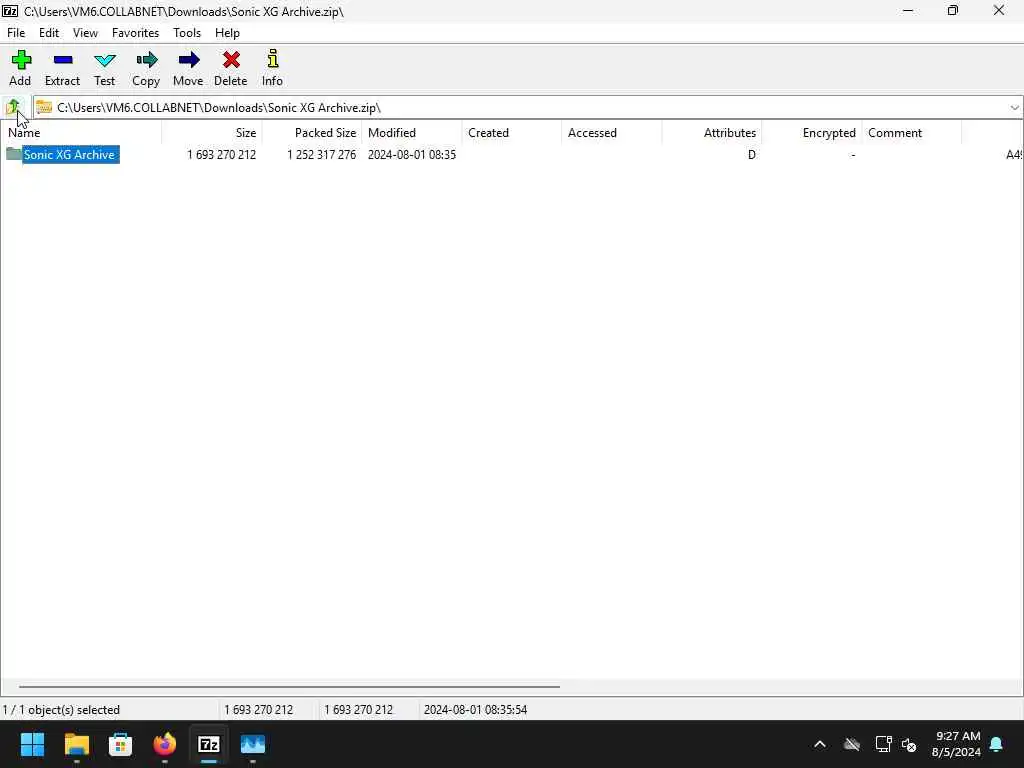Open the Help menu
This screenshot has height=768, width=1024.
pos(227,33)
